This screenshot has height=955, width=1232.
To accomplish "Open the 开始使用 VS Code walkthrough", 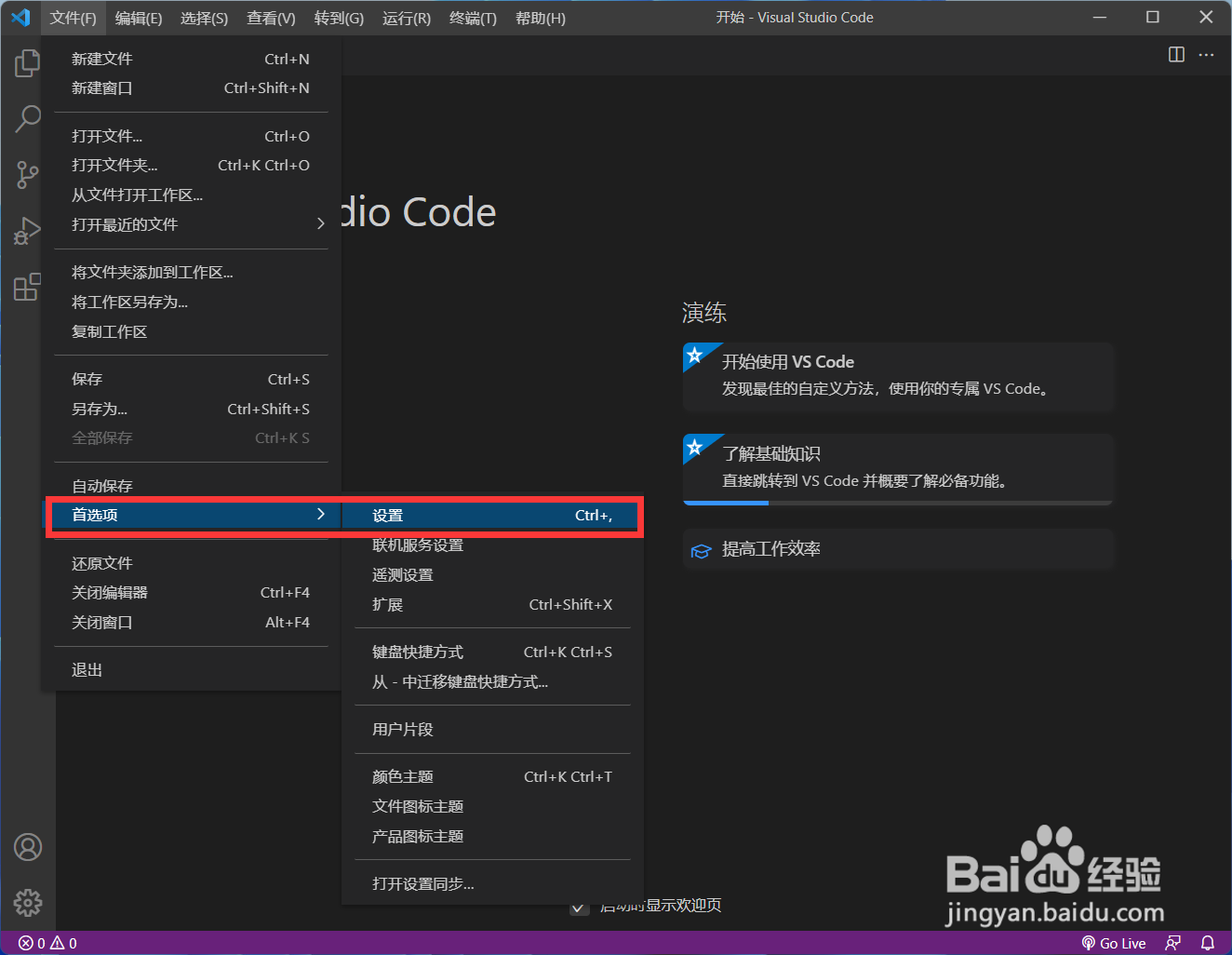I will pos(898,377).
